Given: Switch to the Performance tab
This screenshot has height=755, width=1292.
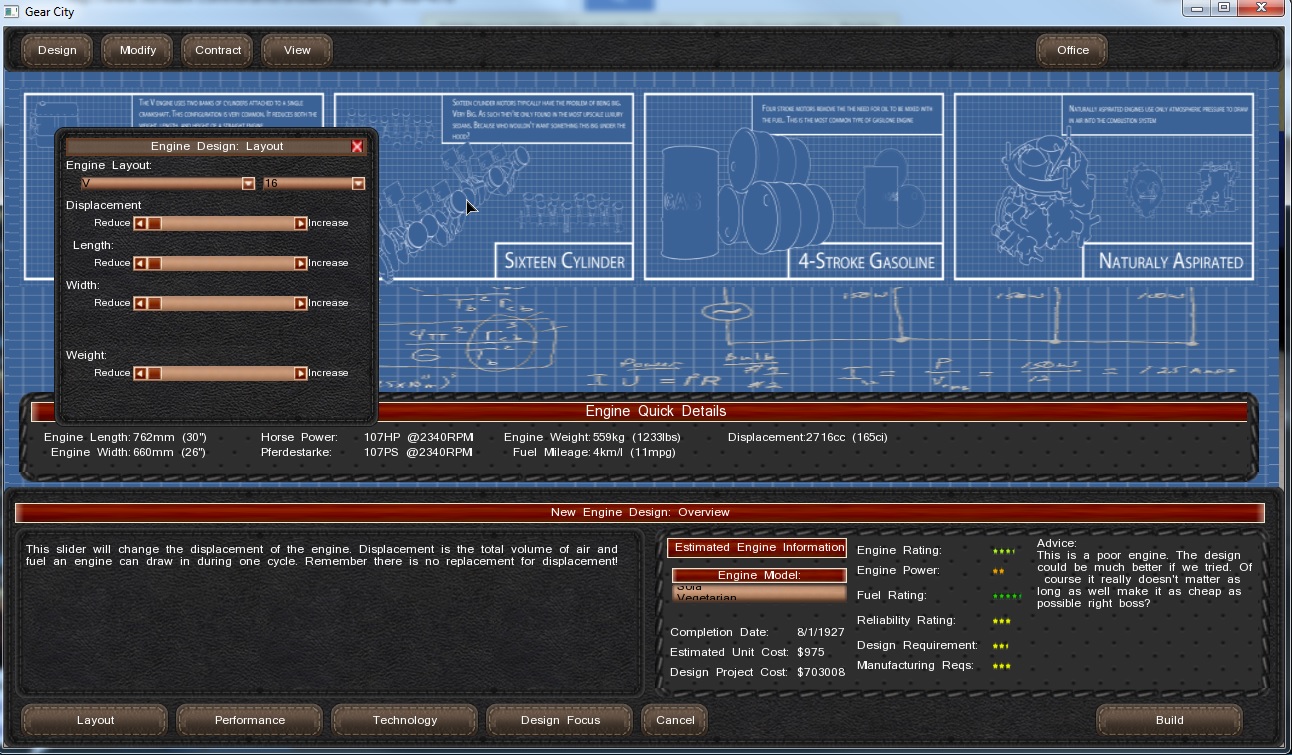Looking at the screenshot, I should click(x=250, y=720).
